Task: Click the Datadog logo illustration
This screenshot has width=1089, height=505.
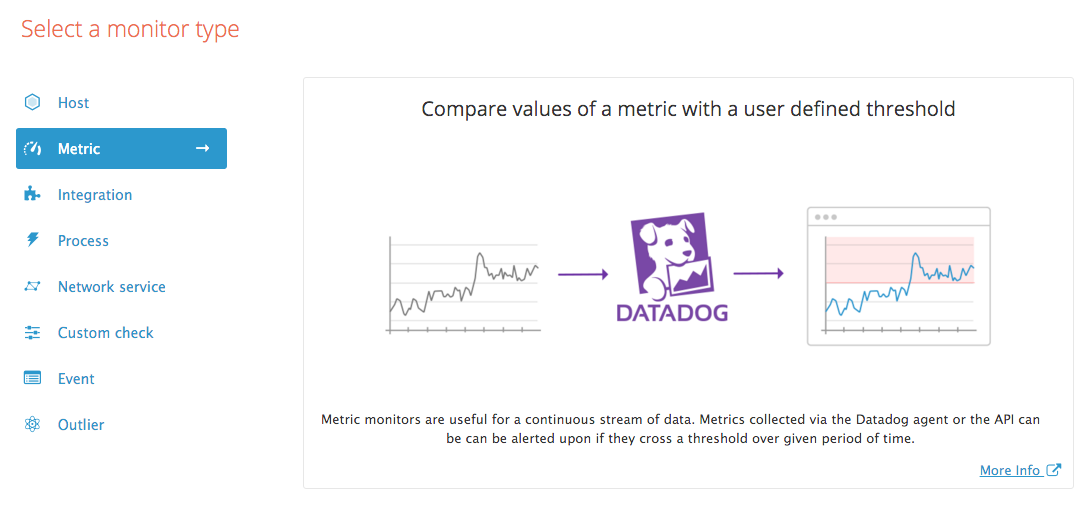Action: 671,270
